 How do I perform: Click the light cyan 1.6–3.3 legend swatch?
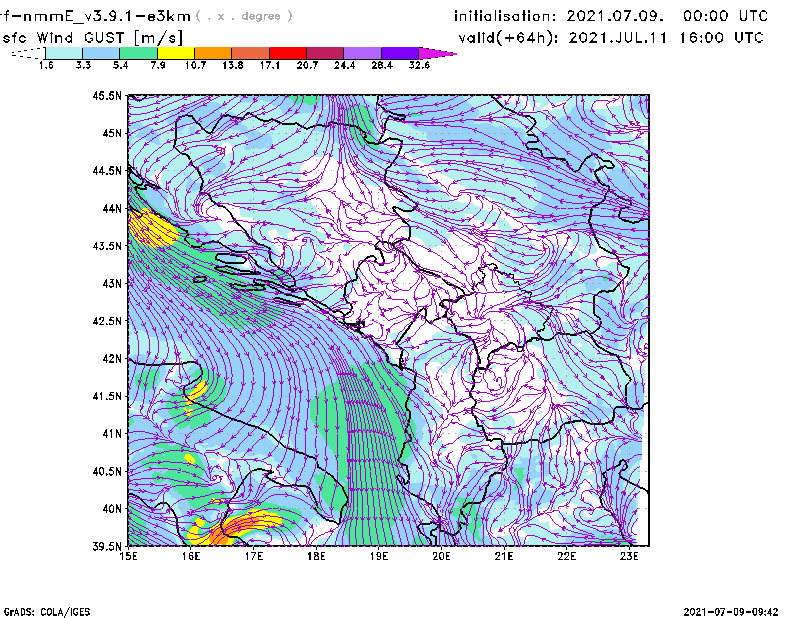point(64,53)
